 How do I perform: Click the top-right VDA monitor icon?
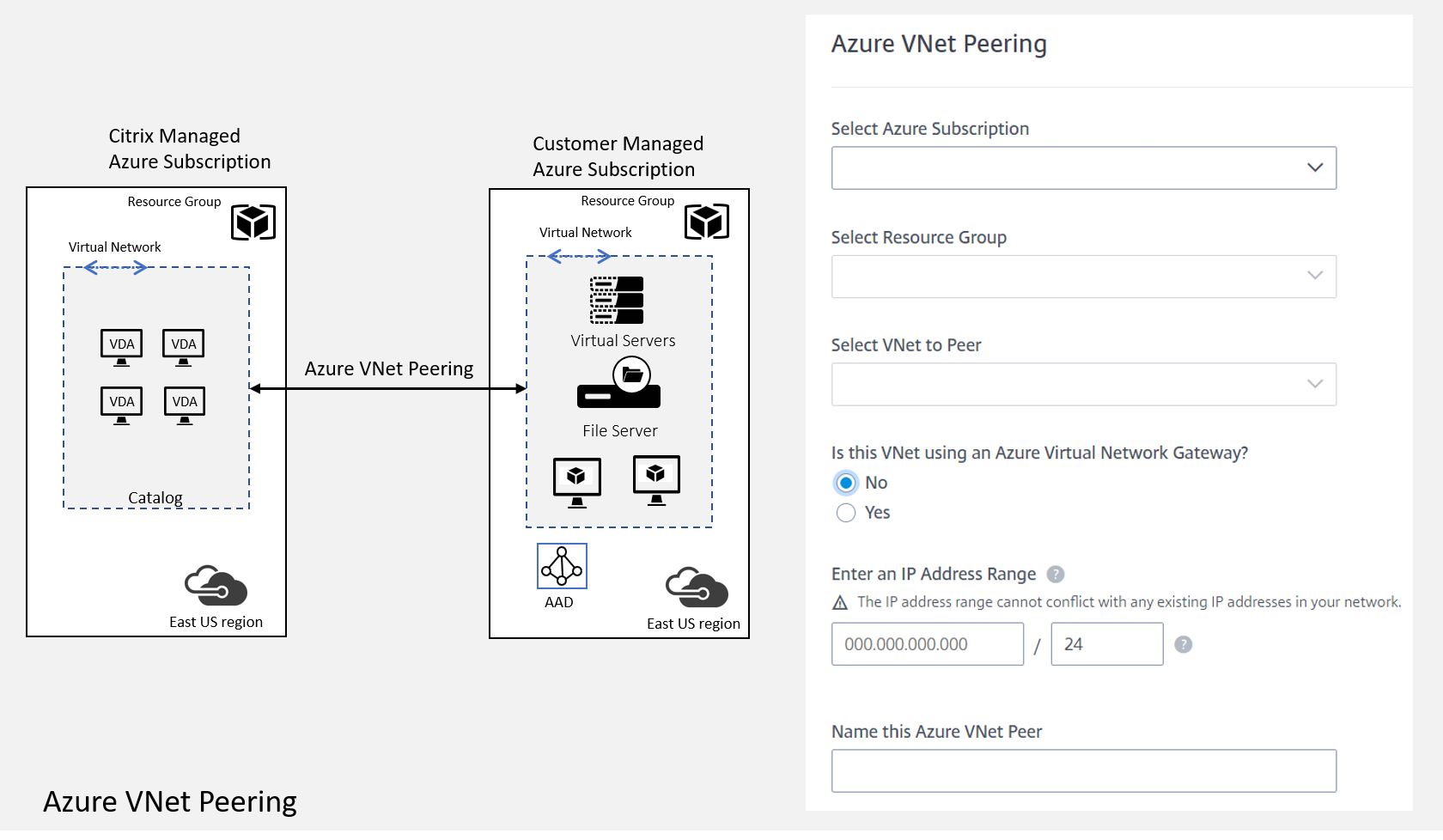[184, 348]
